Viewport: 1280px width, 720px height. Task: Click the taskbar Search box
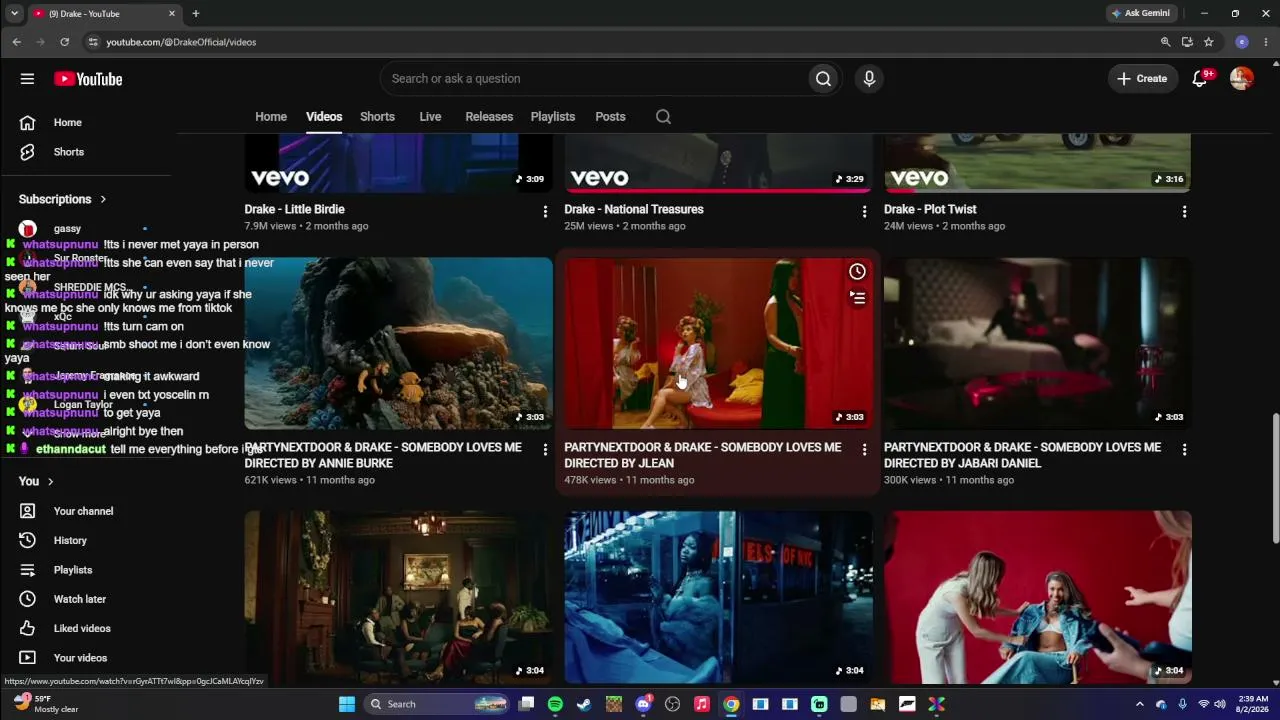pos(438,704)
